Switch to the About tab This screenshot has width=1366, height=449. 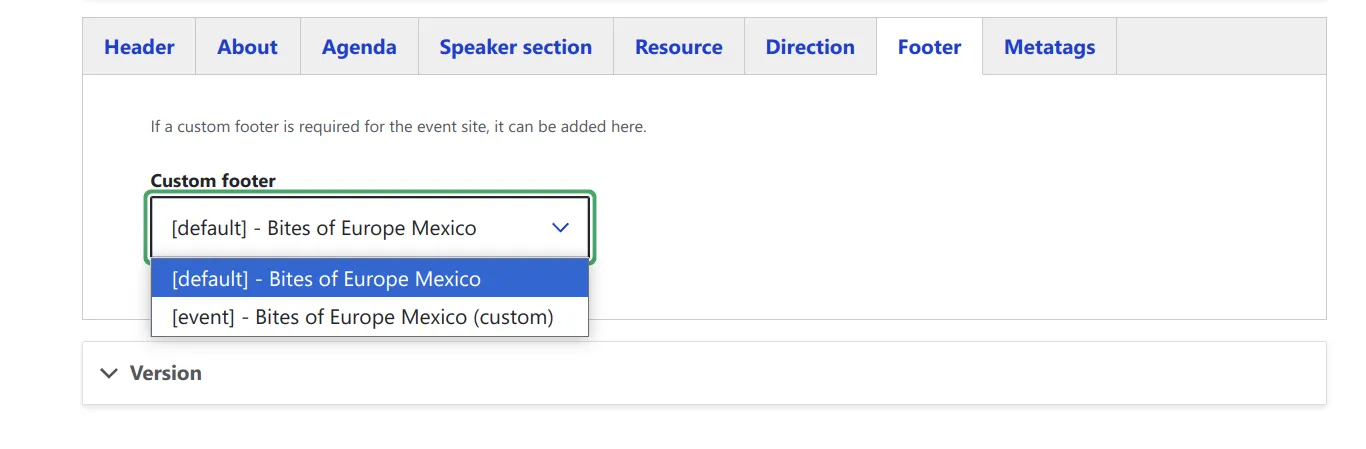[x=247, y=47]
